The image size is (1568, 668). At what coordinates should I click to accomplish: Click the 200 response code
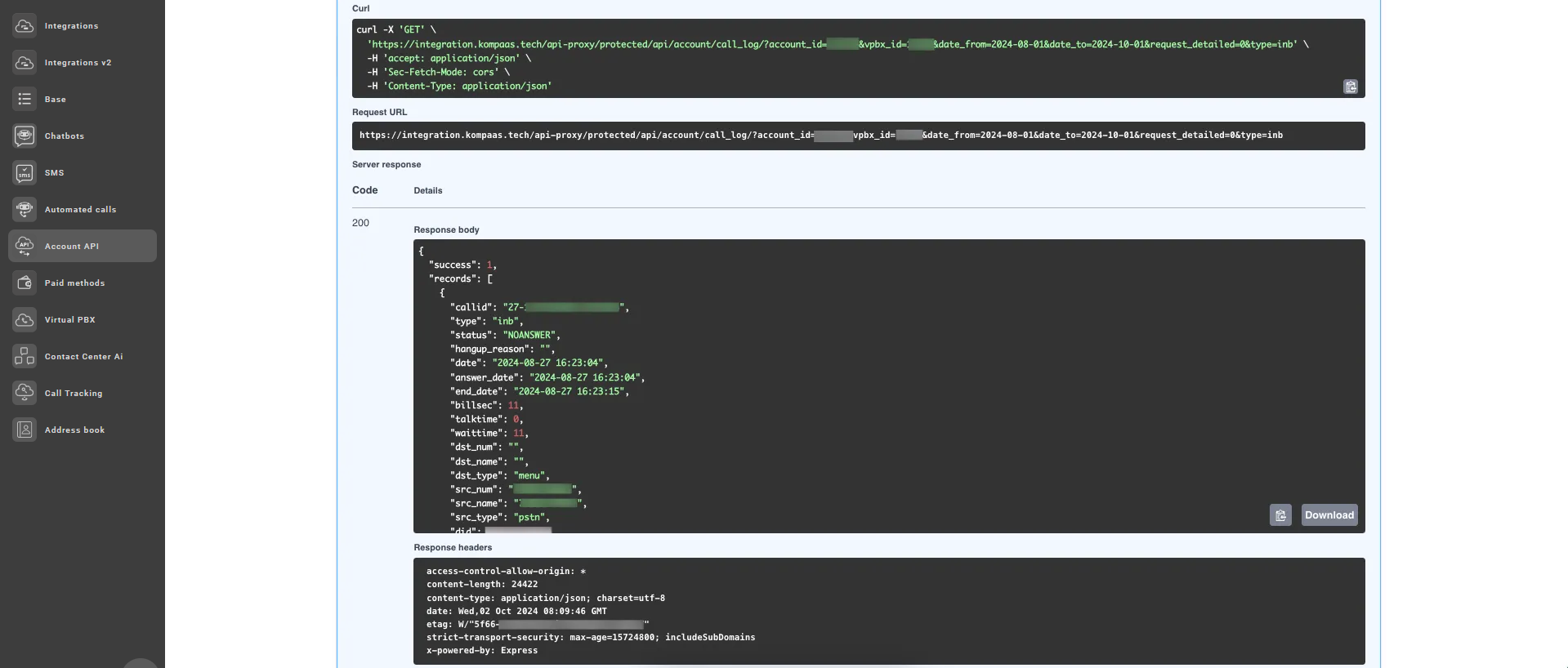pyautogui.click(x=360, y=223)
